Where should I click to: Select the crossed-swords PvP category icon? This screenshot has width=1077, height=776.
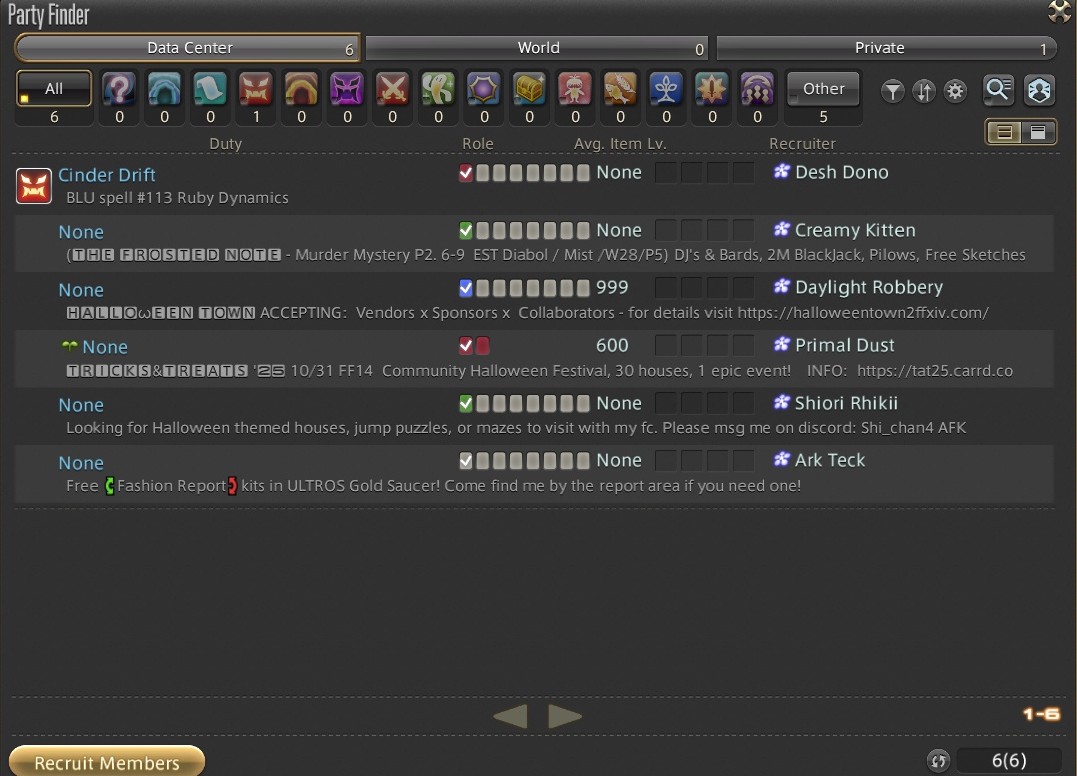click(x=392, y=89)
